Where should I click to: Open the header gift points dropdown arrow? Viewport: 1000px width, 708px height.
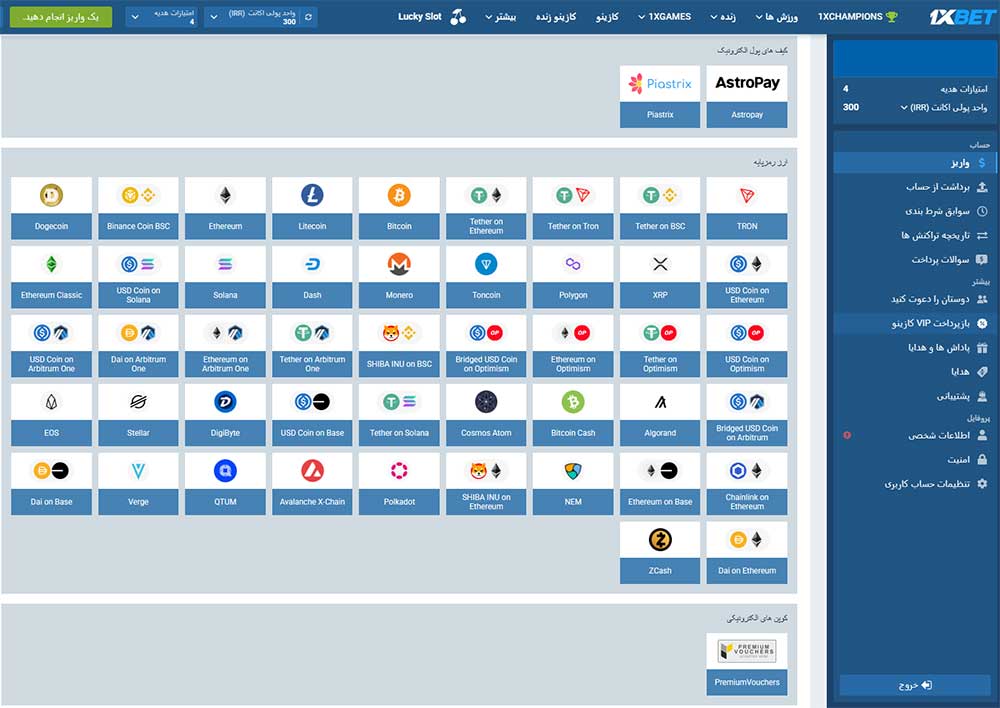(x=135, y=17)
